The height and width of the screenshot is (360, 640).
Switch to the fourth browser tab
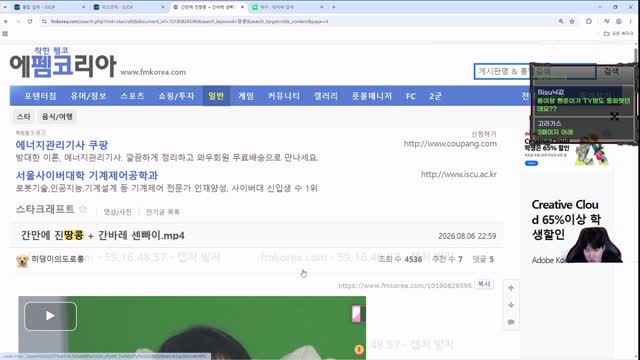287,7
